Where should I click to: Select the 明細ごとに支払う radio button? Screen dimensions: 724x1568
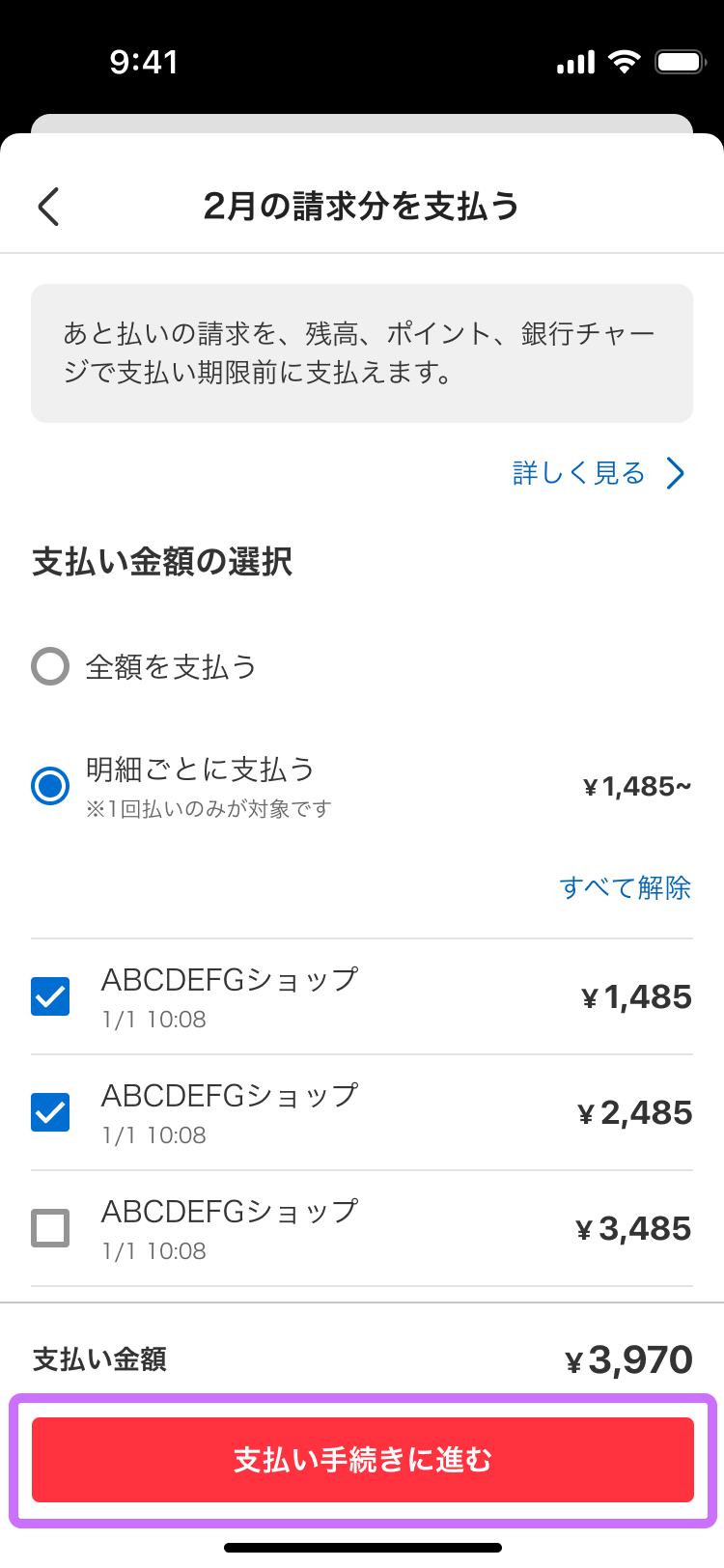pyautogui.click(x=50, y=786)
